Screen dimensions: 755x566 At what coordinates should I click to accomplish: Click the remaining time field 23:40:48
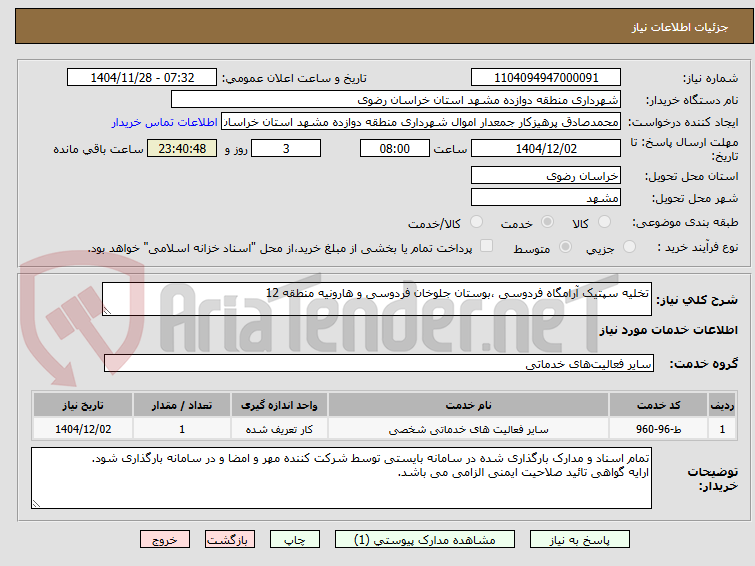point(182,148)
